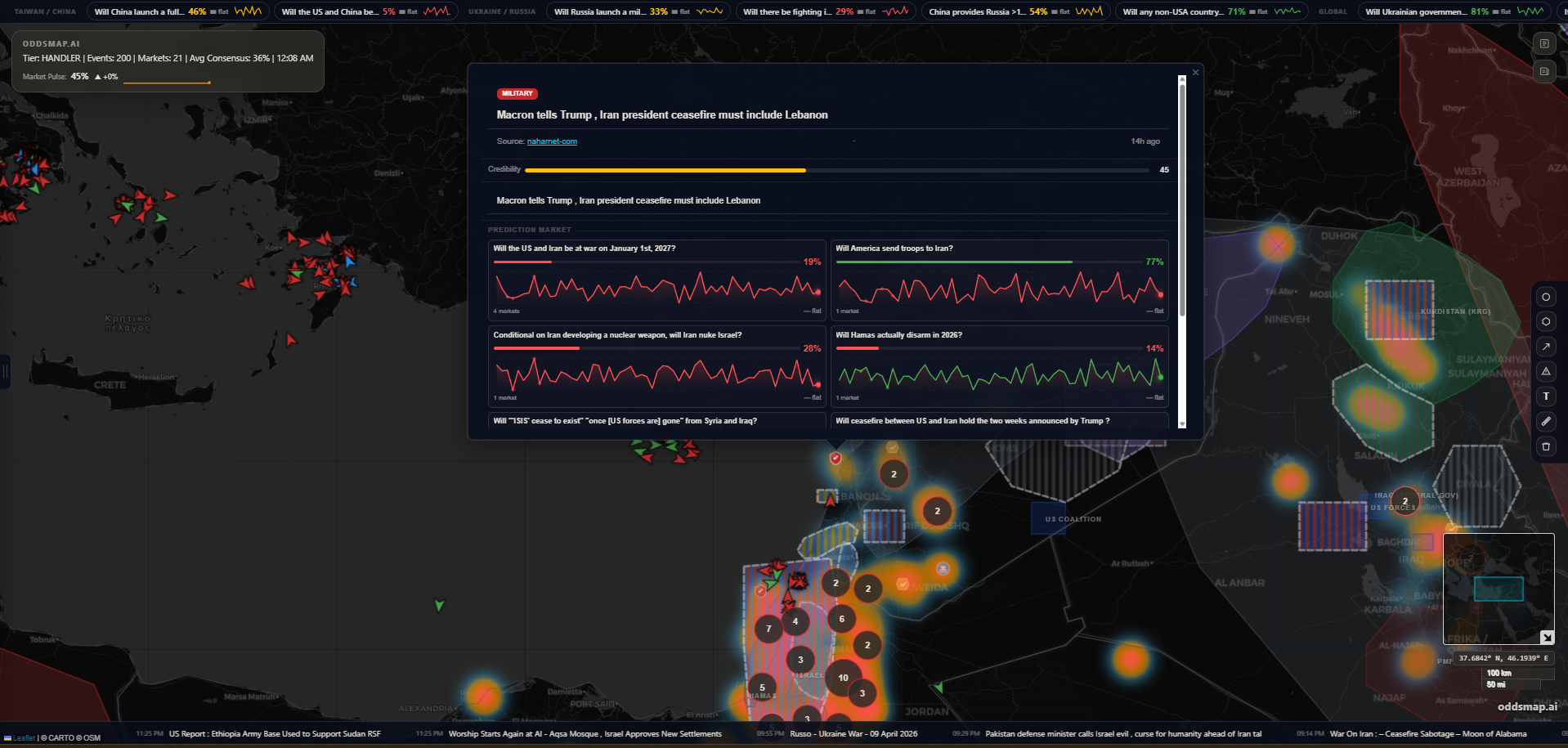
Task: Choose the arrow drawing tool
Action: 1545,347
